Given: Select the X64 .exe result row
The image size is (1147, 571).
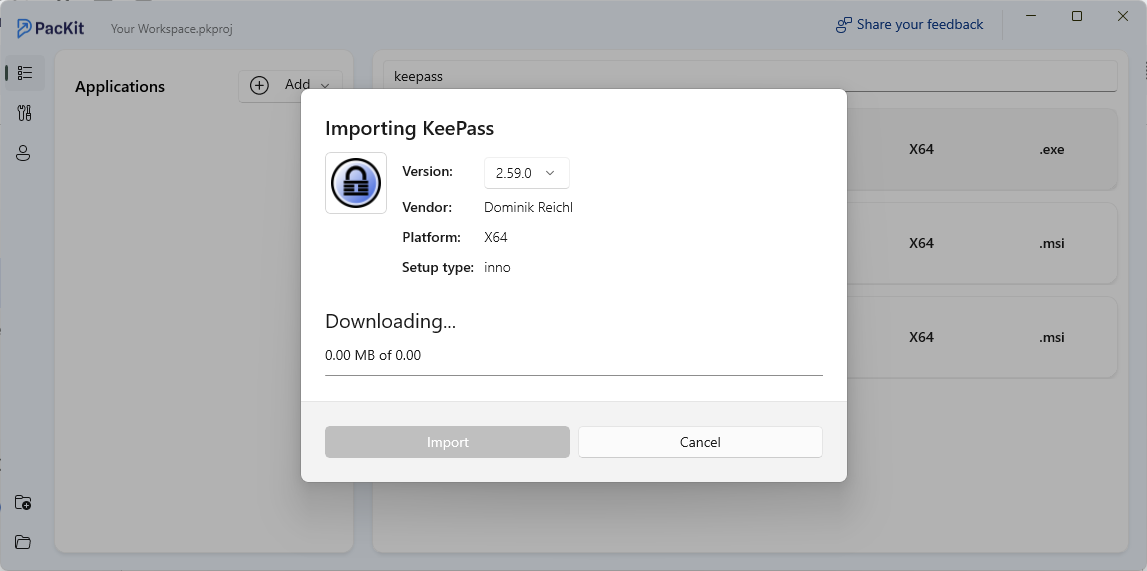Looking at the screenshot, I should tap(980, 150).
